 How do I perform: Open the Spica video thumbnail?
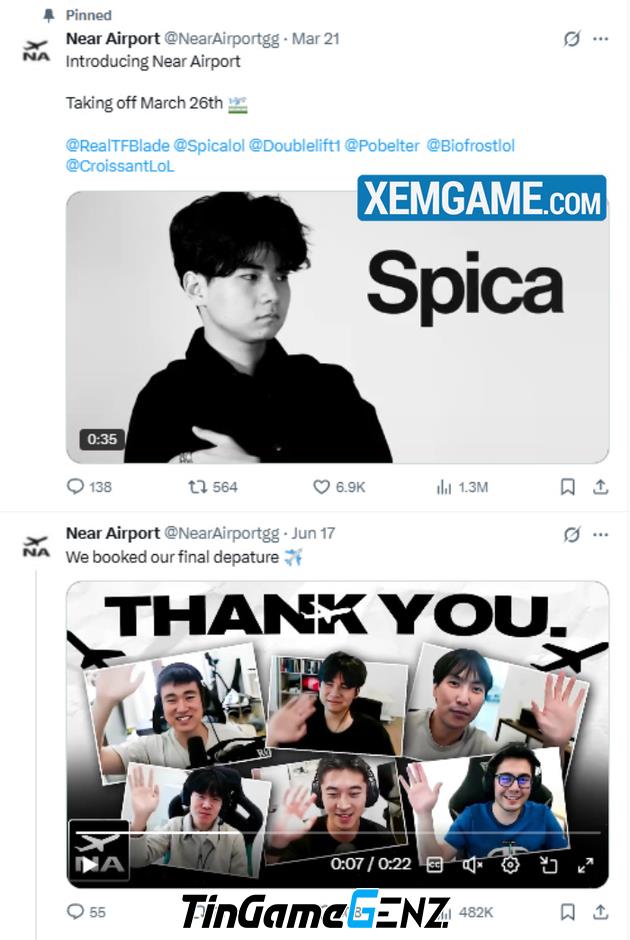[337, 327]
